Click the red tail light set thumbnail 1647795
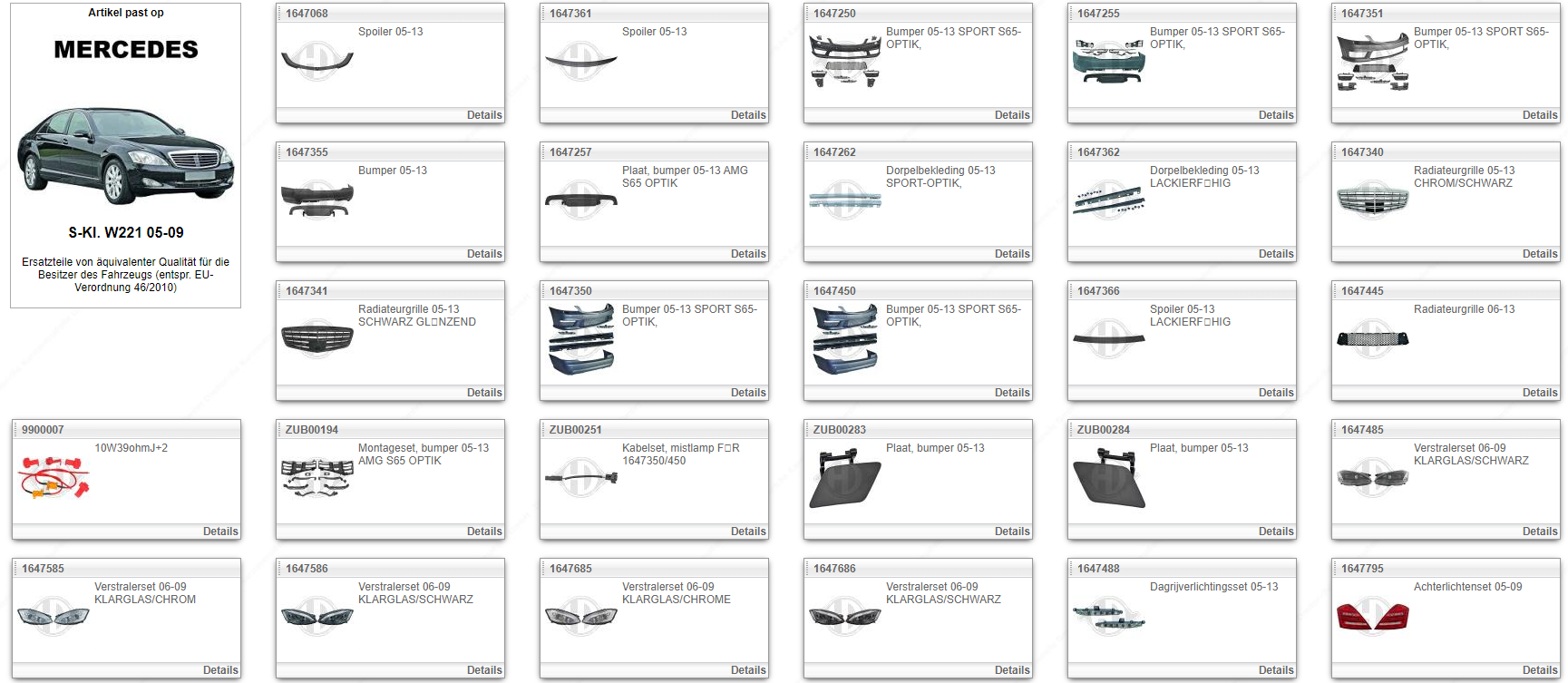The height and width of the screenshot is (683, 1568). [1372, 616]
